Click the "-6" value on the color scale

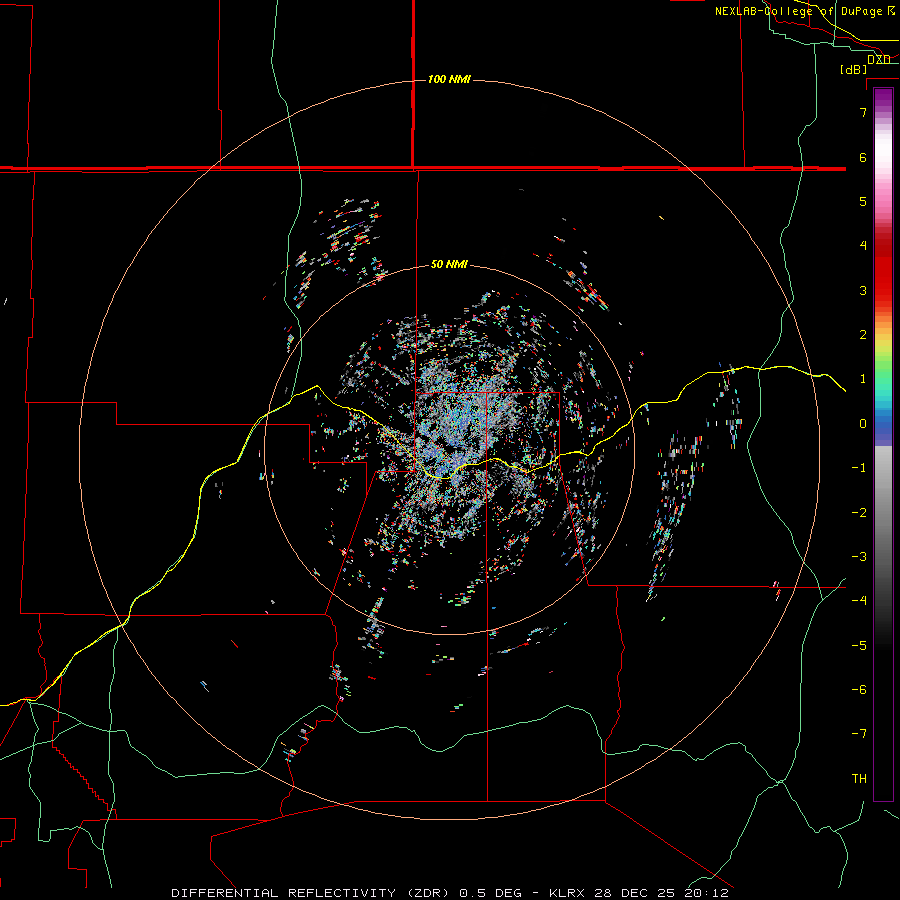tap(859, 690)
